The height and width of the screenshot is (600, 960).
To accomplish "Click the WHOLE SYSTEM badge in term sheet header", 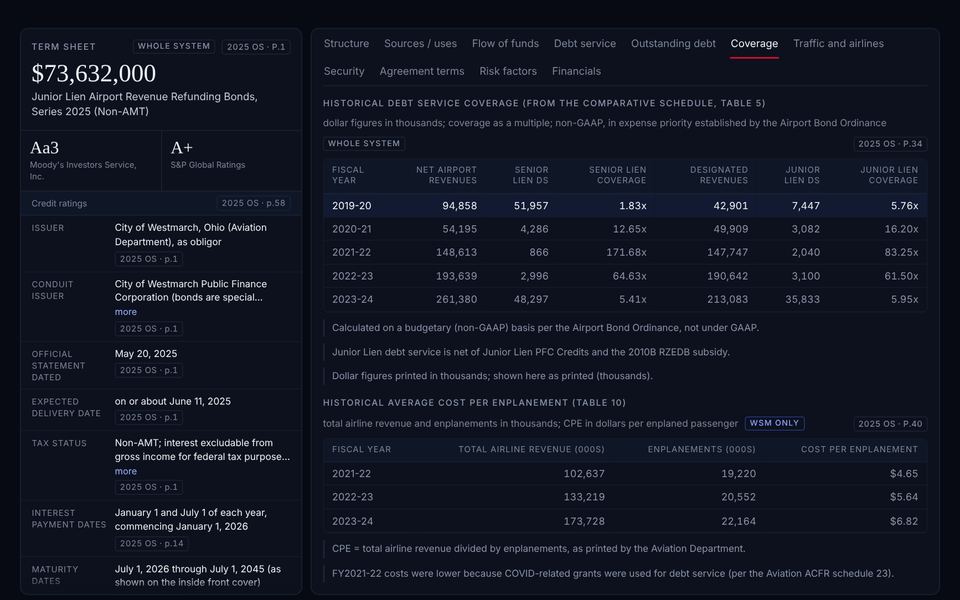I will click(x=174, y=46).
